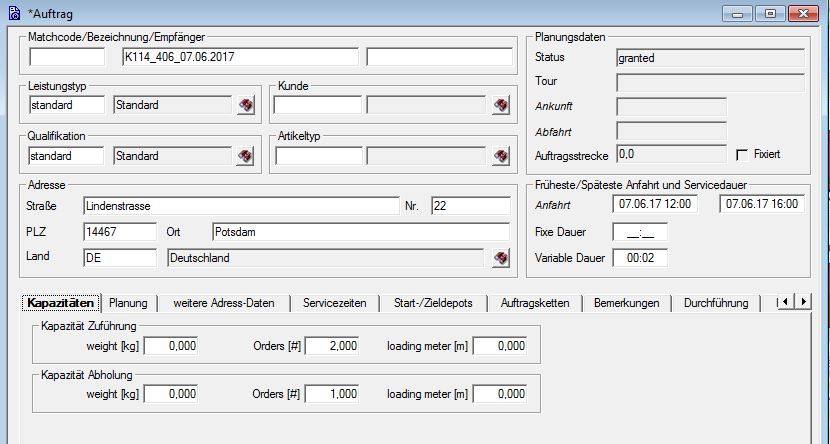Image resolution: width=830 pixels, height=444 pixels.
Task: Switch to the Auftragsketten tab
Action: click(x=535, y=303)
